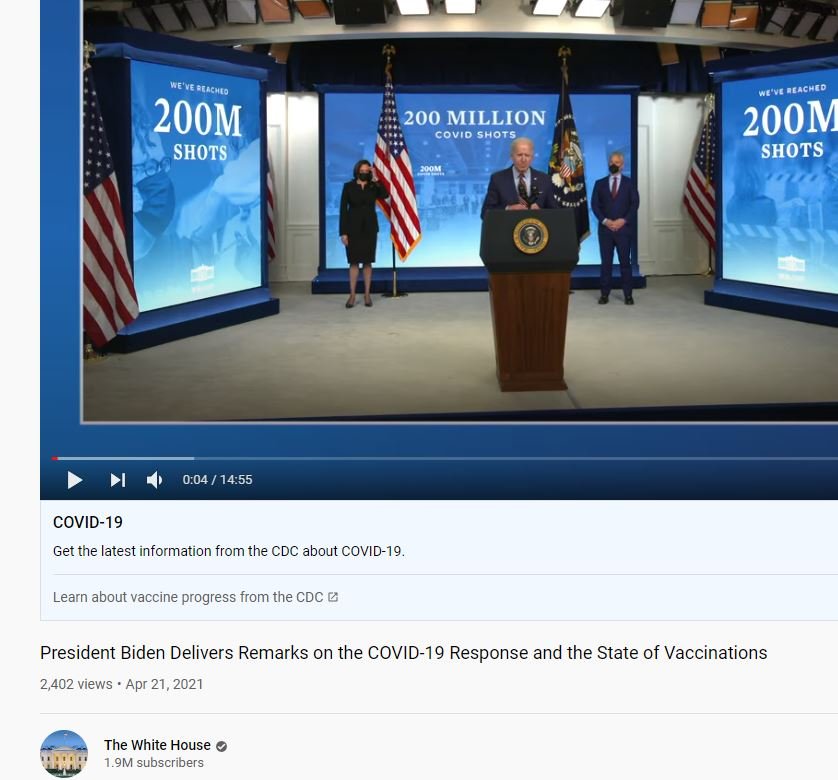Click the COVID-19 info panel heading
This screenshot has width=838, height=780.
(88, 522)
